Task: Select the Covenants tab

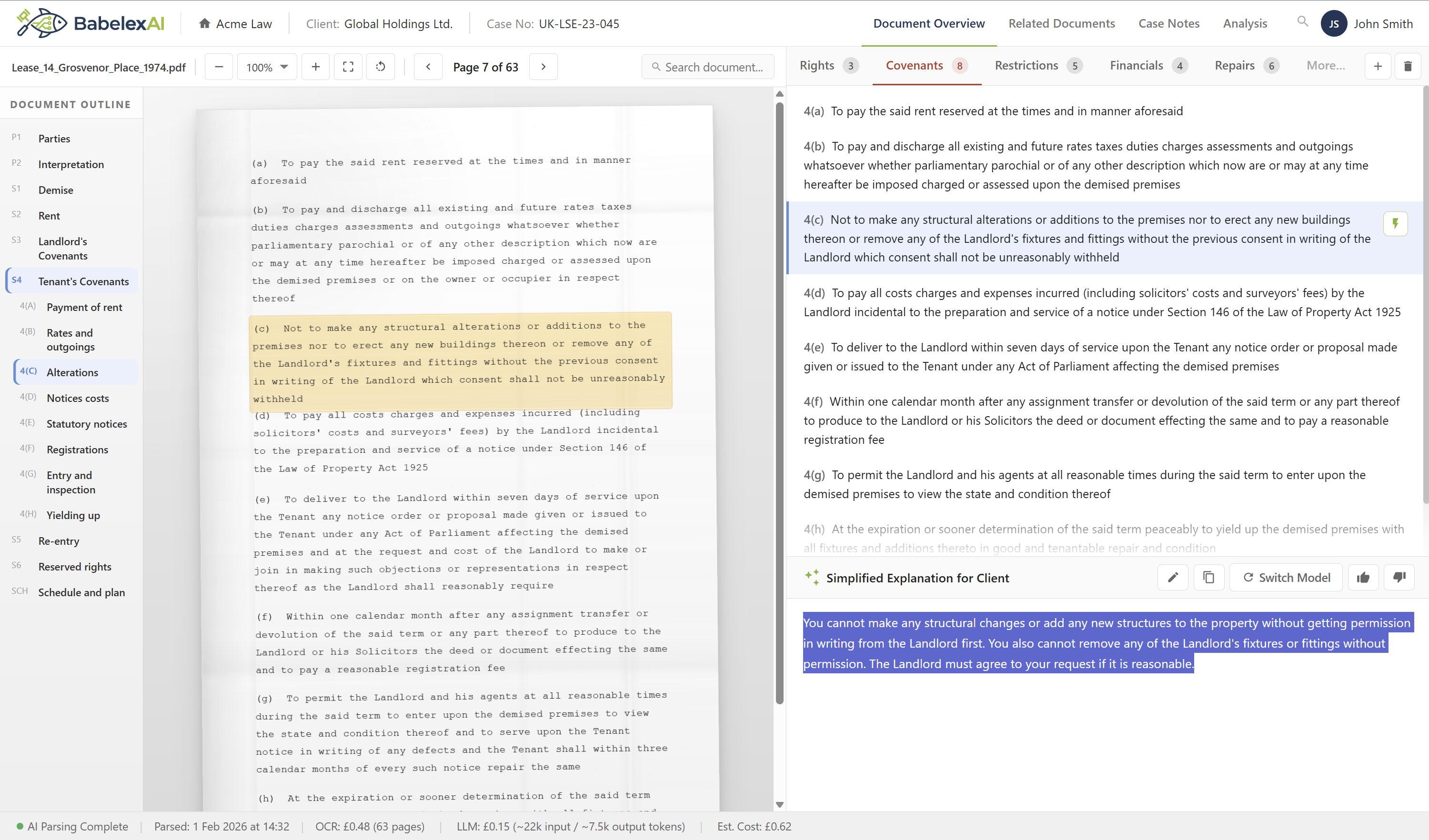Action: click(x=926, y=66)
